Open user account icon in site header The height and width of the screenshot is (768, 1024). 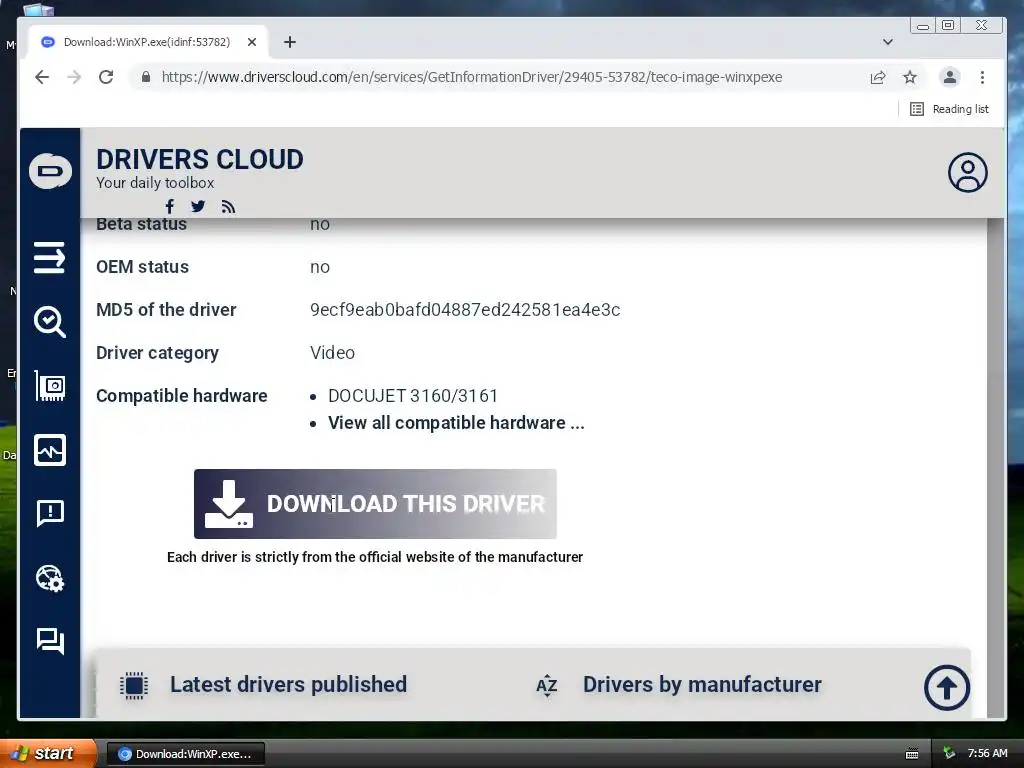(967, 172)
